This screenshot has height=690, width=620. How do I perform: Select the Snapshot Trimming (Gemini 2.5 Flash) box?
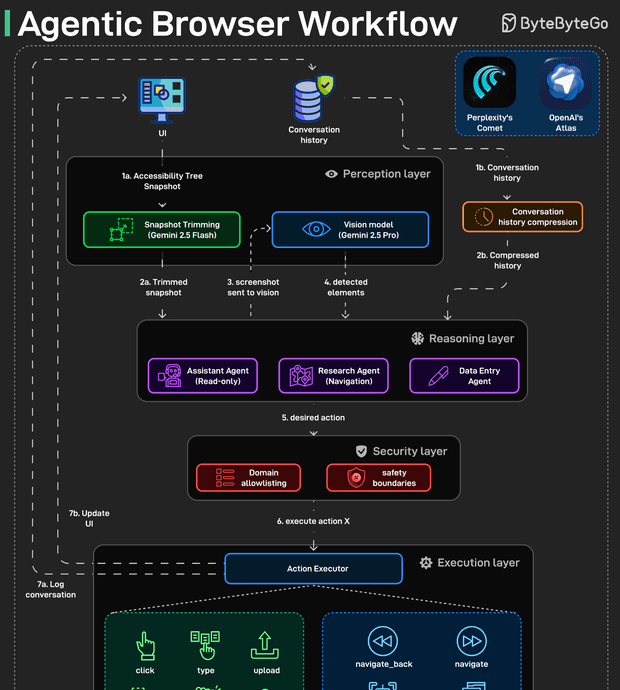click(161, 230)
